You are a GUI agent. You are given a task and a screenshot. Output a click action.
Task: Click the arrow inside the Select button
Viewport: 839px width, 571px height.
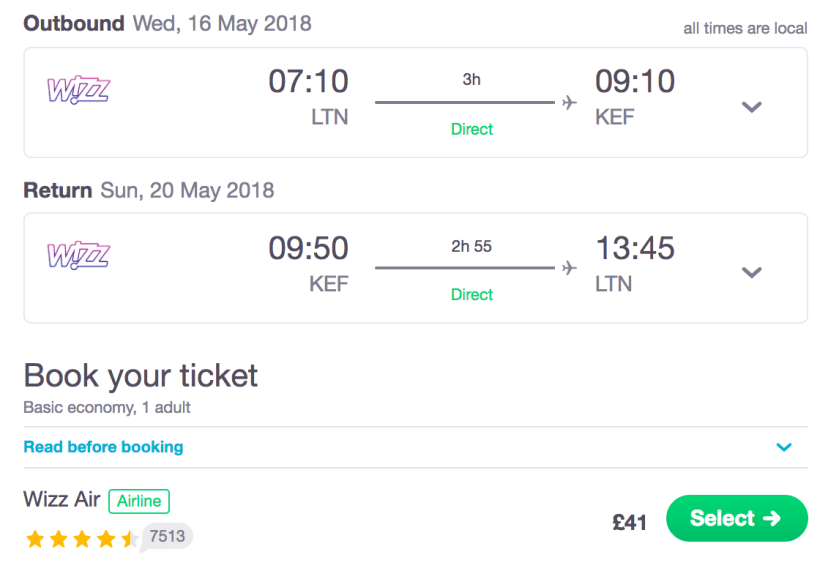tap(771, 518)
